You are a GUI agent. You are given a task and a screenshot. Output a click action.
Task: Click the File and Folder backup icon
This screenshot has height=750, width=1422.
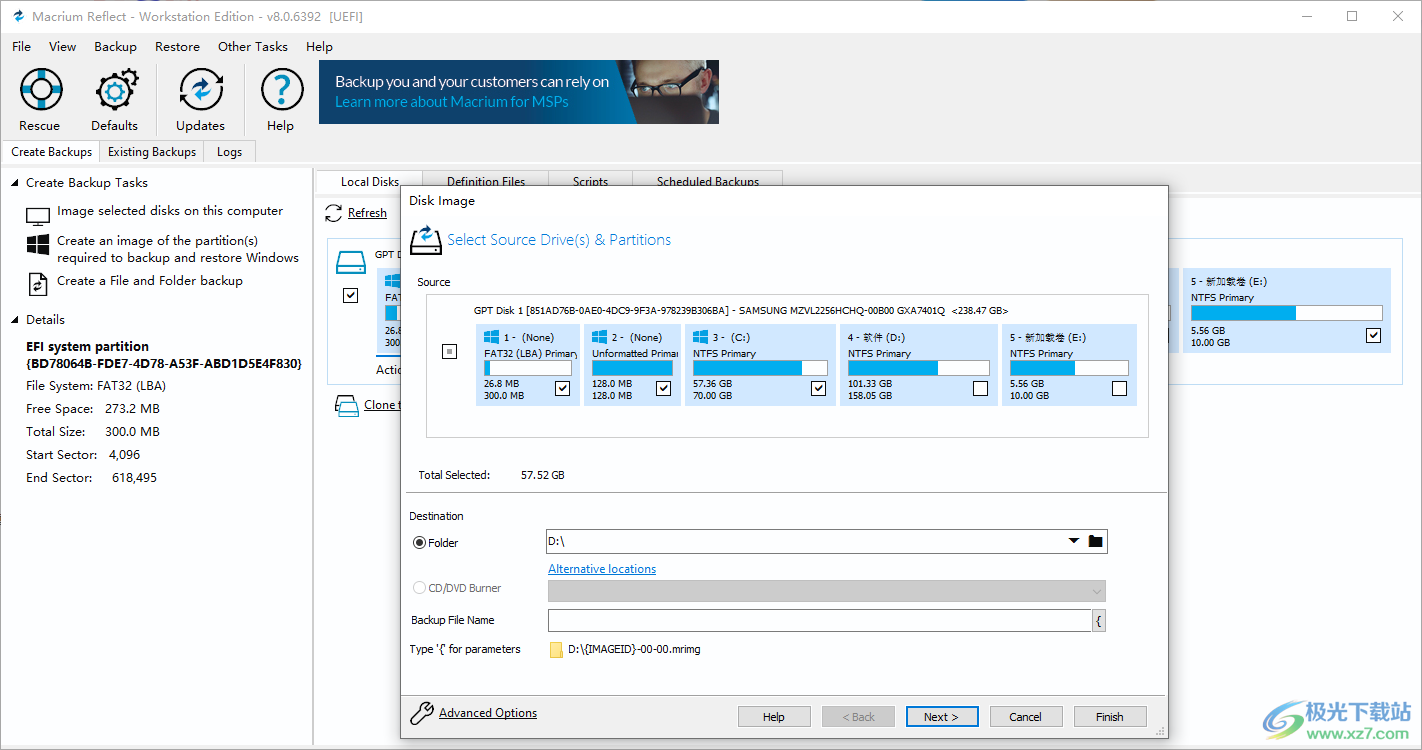[x=38, y=283]
